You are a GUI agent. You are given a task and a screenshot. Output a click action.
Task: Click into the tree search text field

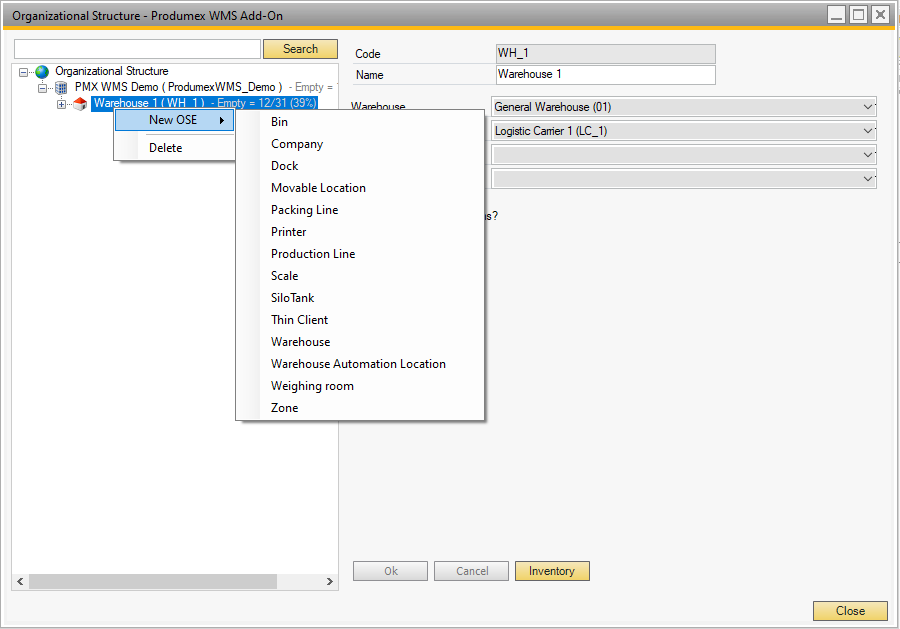[137, 49]
